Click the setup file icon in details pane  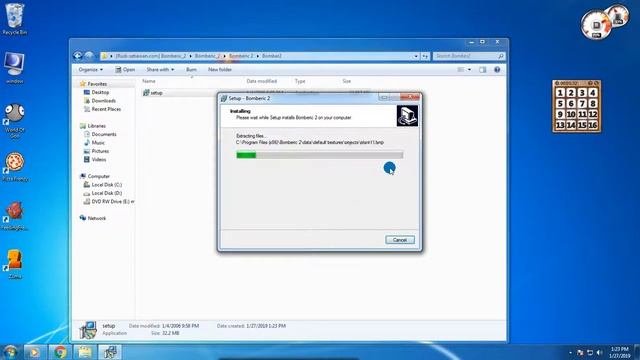click(x=88, y=330)
